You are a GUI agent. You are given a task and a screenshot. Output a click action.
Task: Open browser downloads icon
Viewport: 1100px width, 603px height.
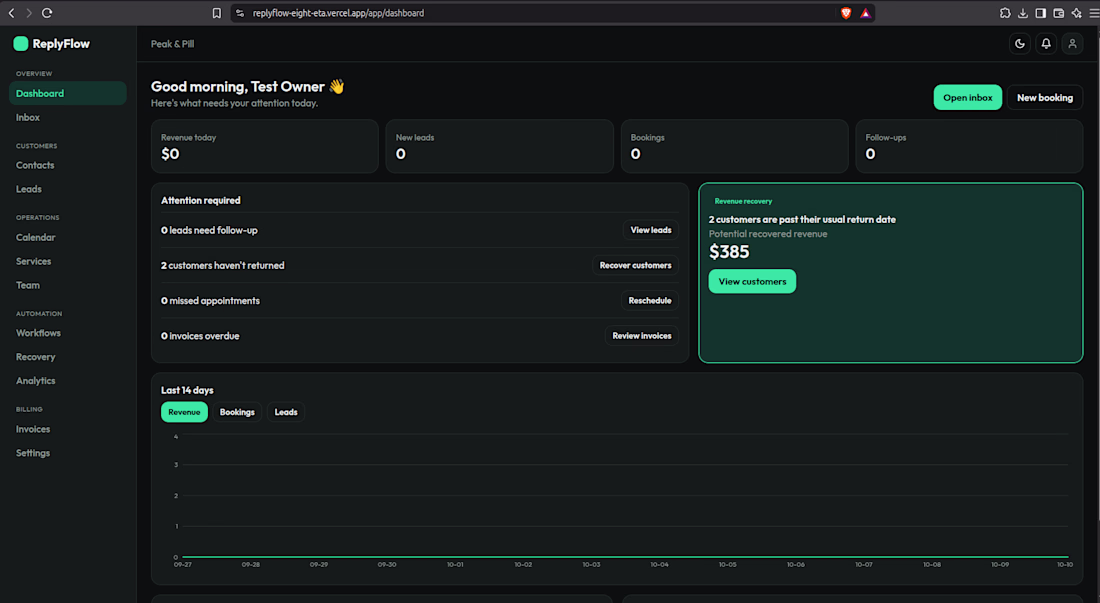1023,13
